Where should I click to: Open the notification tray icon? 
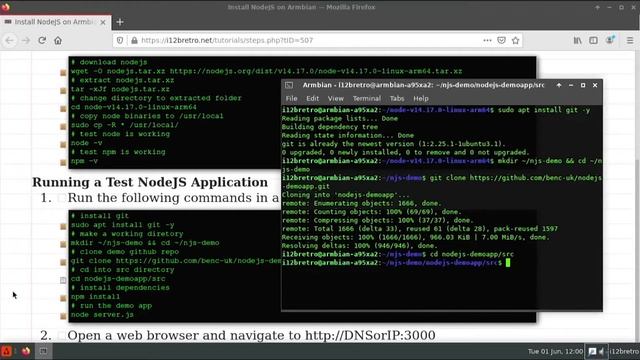click(x=592, y=351)
